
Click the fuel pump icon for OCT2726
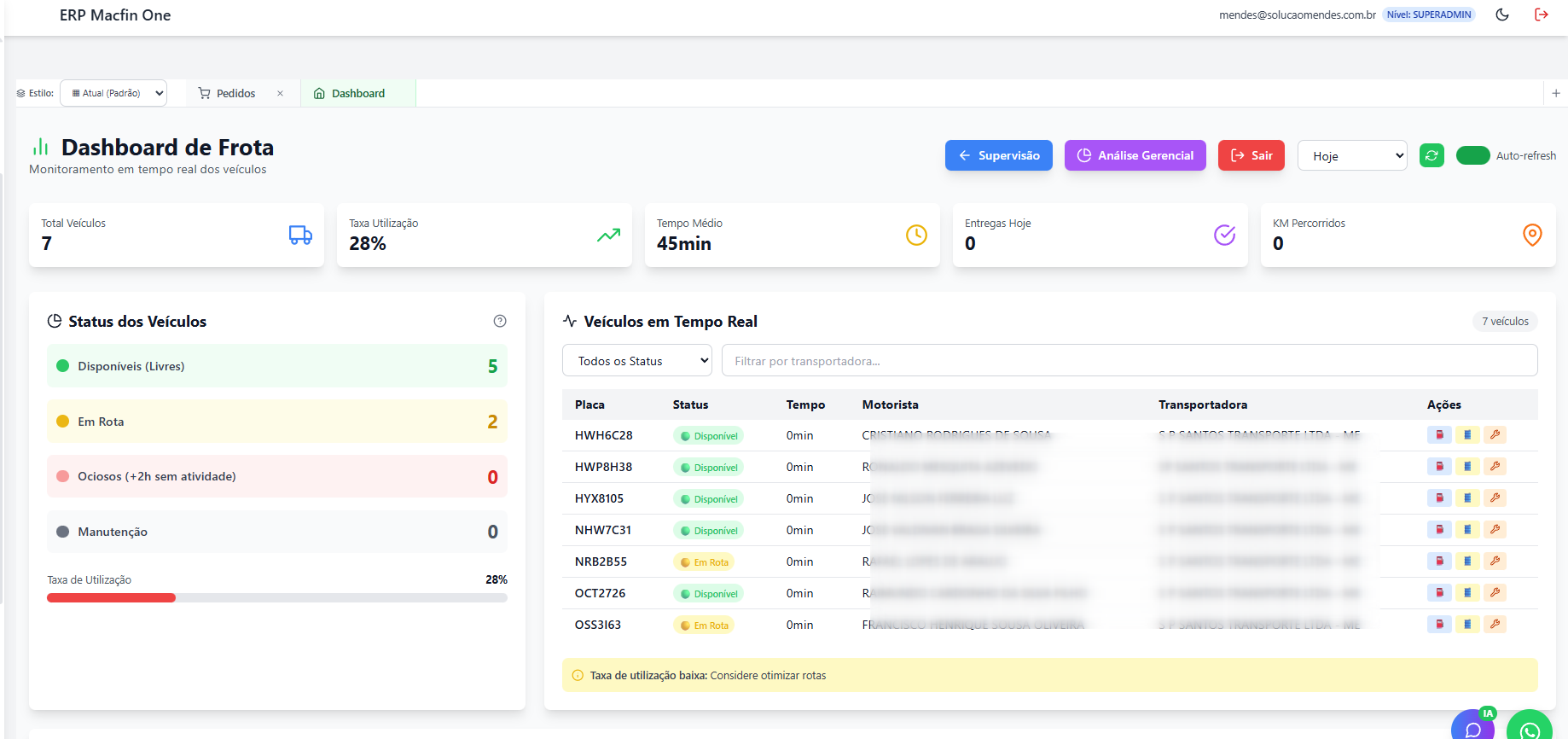pyautogui.click(x=1439, y=593)
